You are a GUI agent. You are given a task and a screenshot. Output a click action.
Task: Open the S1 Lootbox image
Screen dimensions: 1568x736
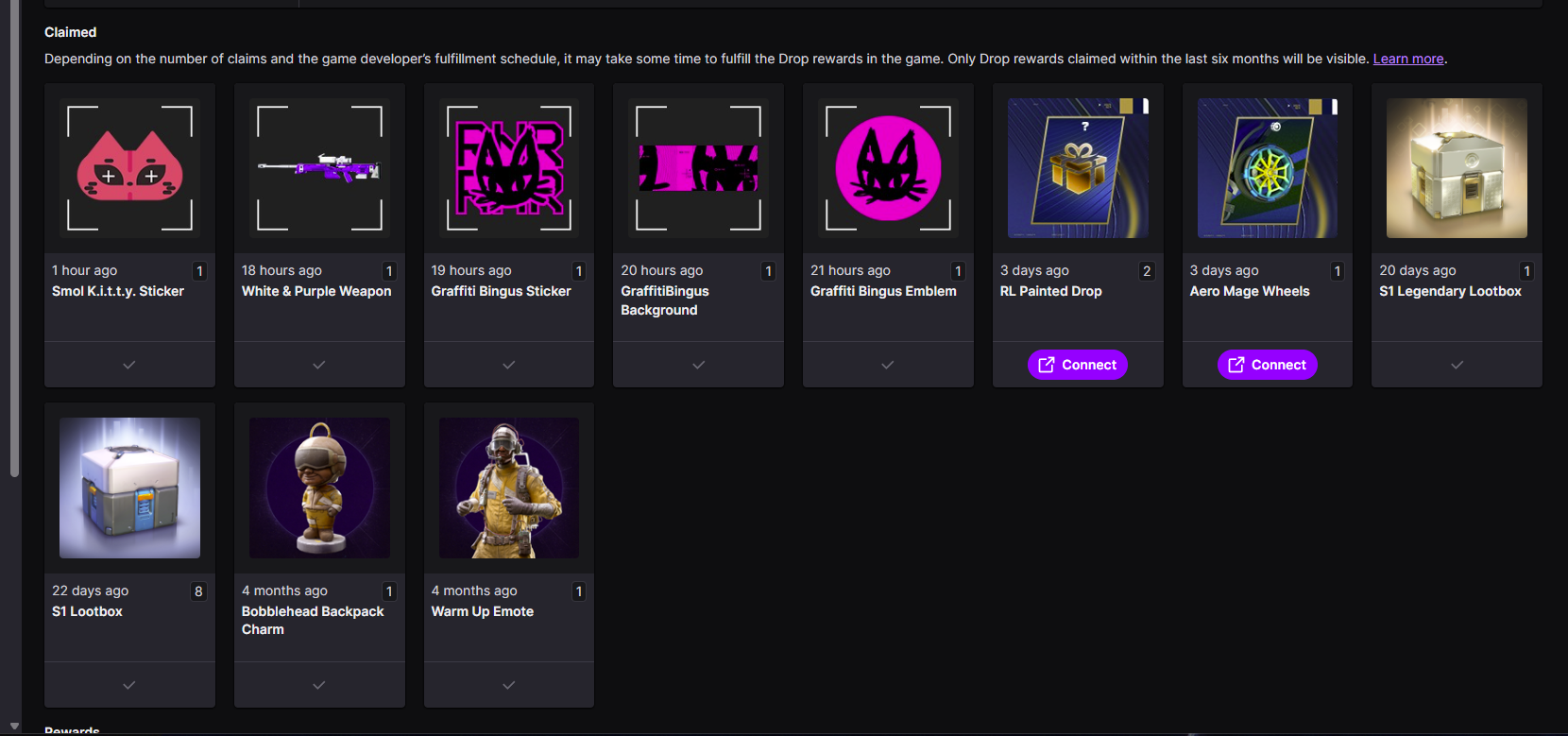(129, 488)
